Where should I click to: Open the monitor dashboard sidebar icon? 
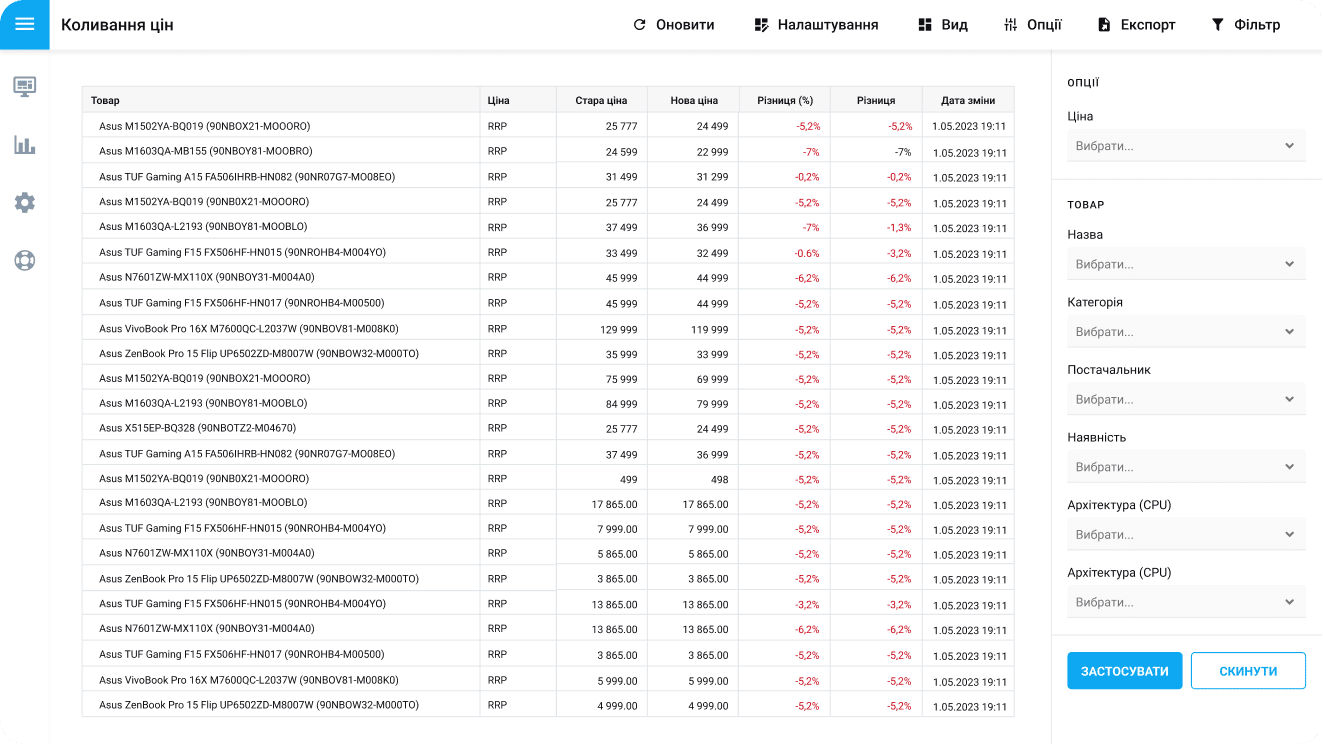point(24,86)
